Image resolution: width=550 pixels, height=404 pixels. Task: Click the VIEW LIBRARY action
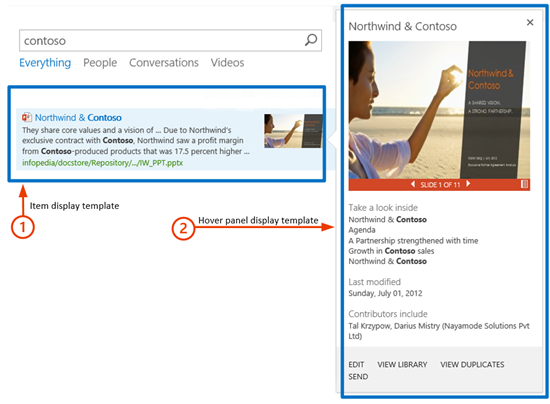pos(402,365)
